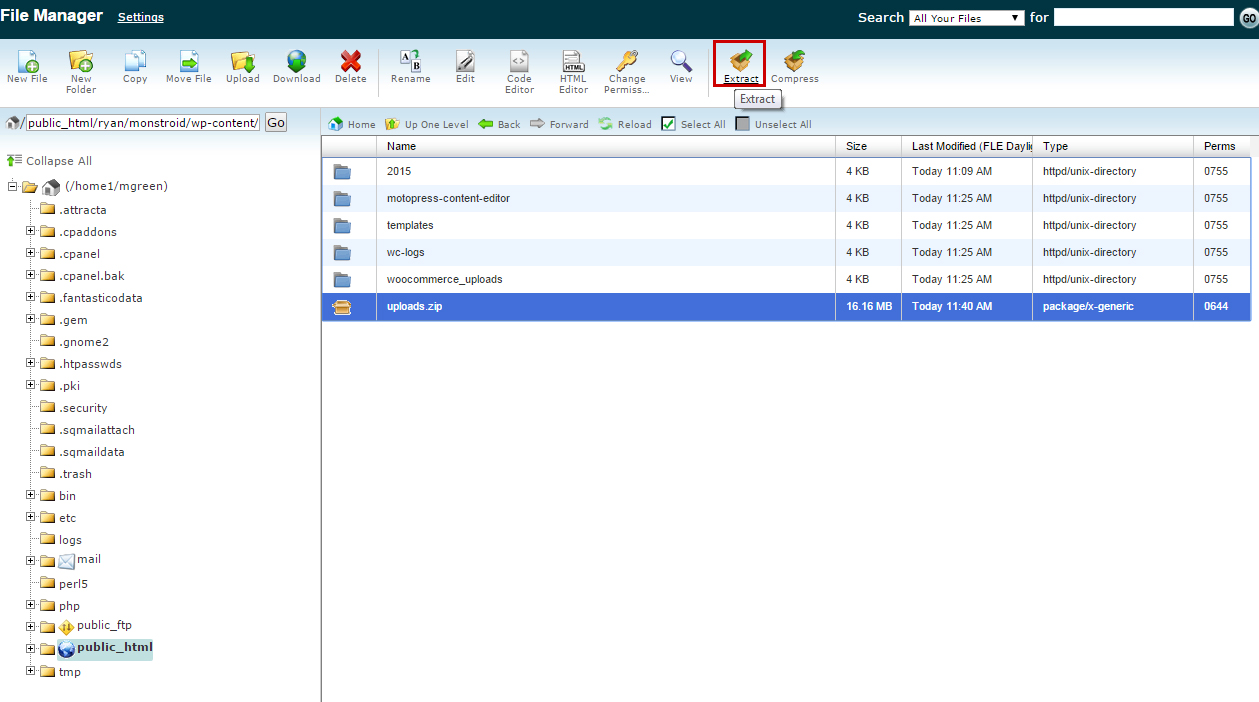The image size is (1259, 702).
Task: Check Select All files
Action: tap(669, 124)
